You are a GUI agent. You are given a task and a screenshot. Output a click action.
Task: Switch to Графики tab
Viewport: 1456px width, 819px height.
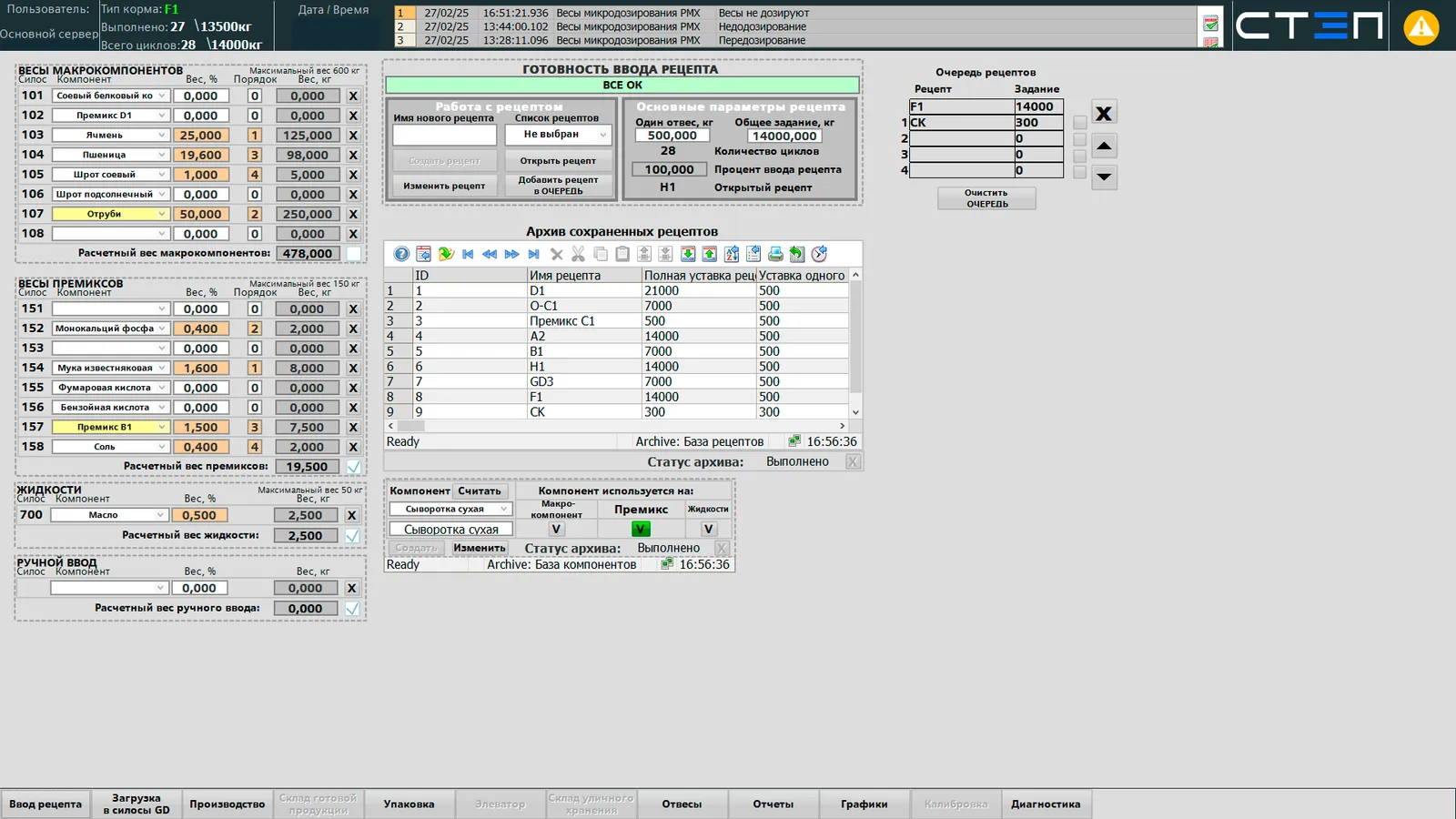tap(864, 804)
